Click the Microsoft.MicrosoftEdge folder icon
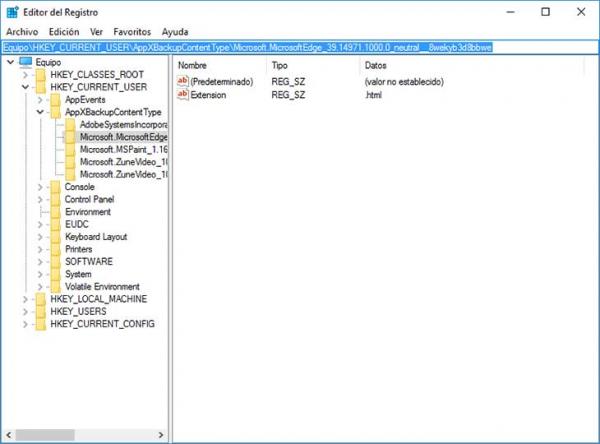Screen dimensions: 600x444 coord(70,137)
